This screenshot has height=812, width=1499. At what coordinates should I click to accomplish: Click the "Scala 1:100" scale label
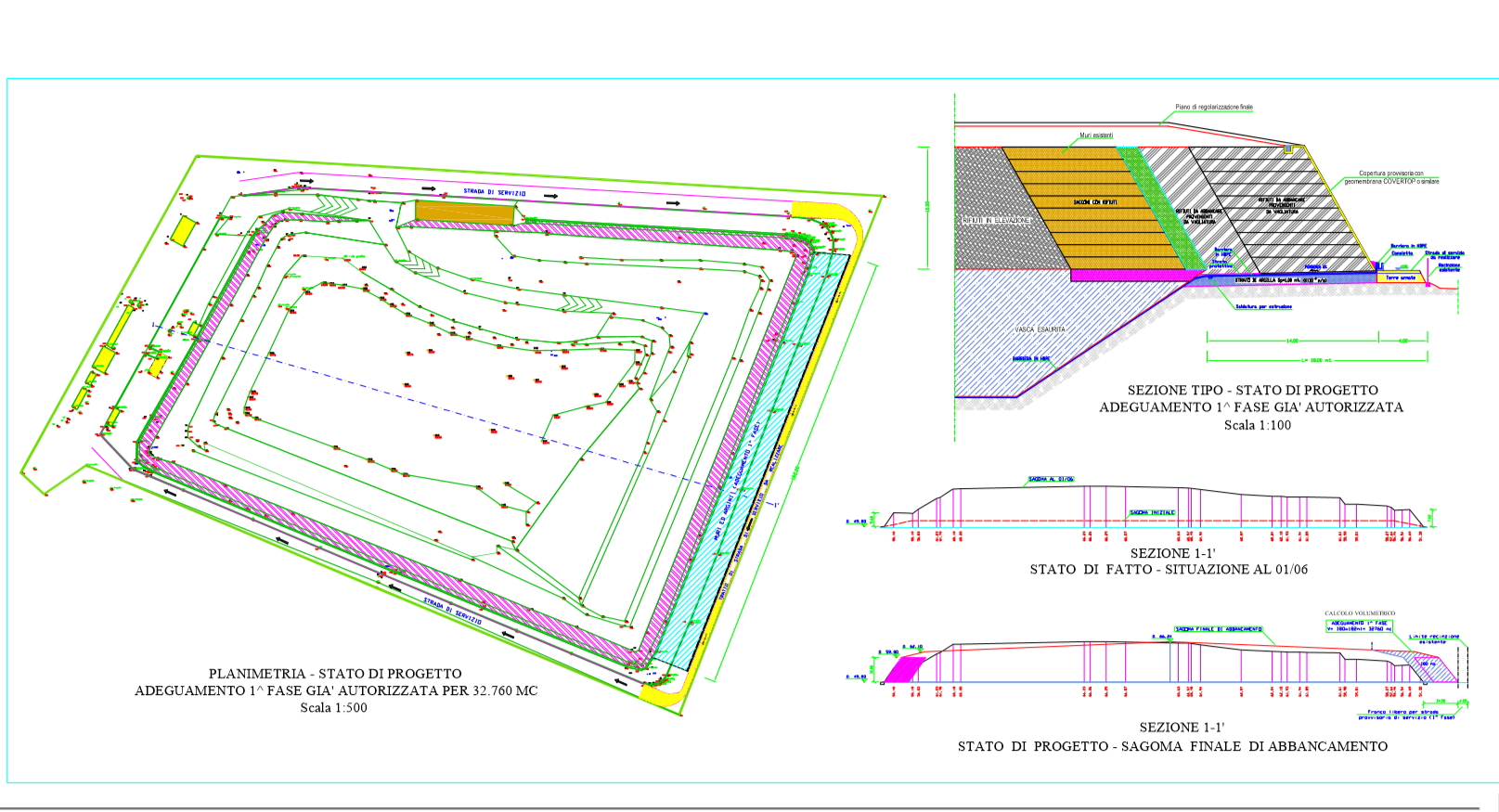1257,425
